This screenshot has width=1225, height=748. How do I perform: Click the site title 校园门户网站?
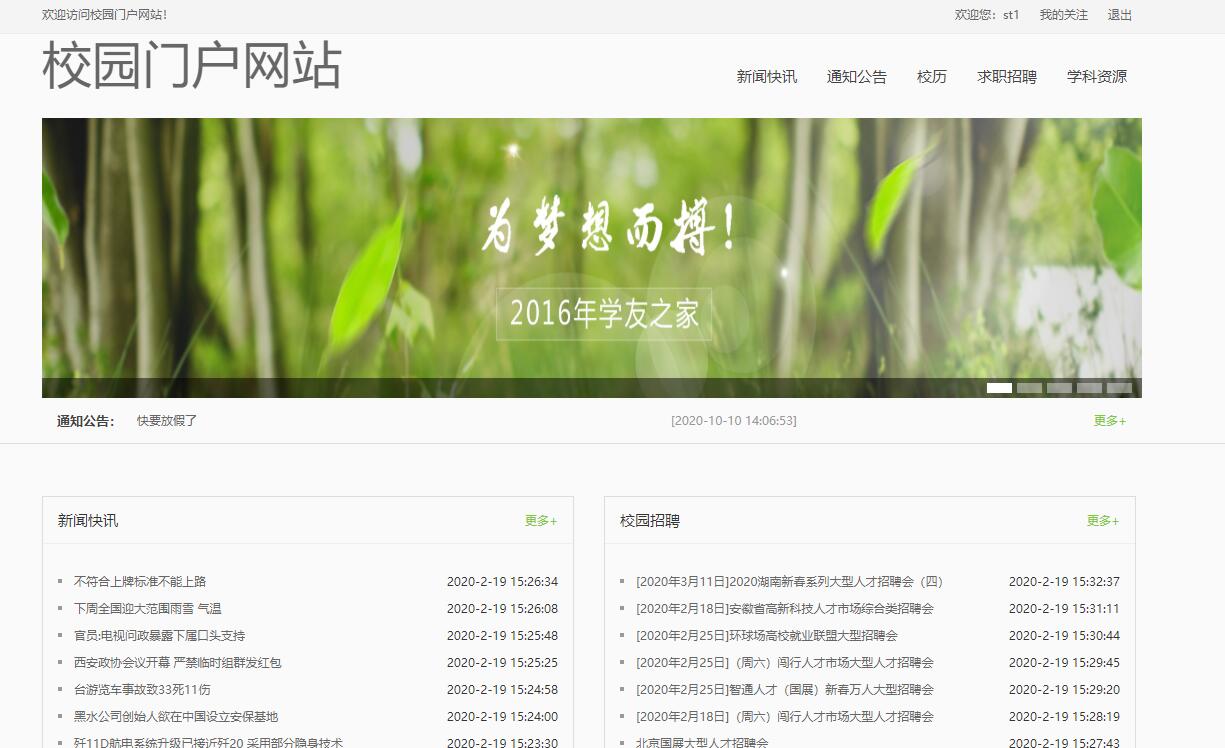191,67
